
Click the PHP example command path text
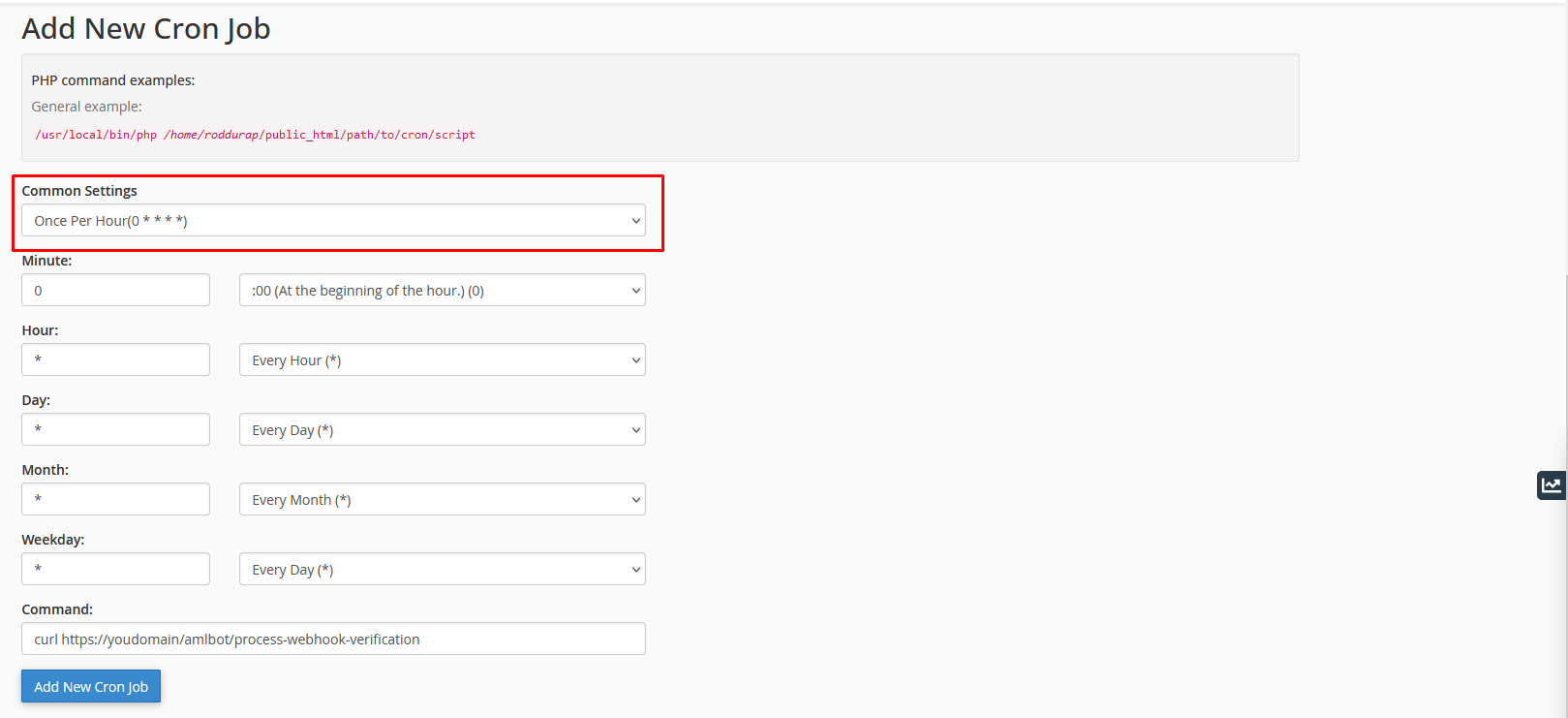(x=255, y=135)
